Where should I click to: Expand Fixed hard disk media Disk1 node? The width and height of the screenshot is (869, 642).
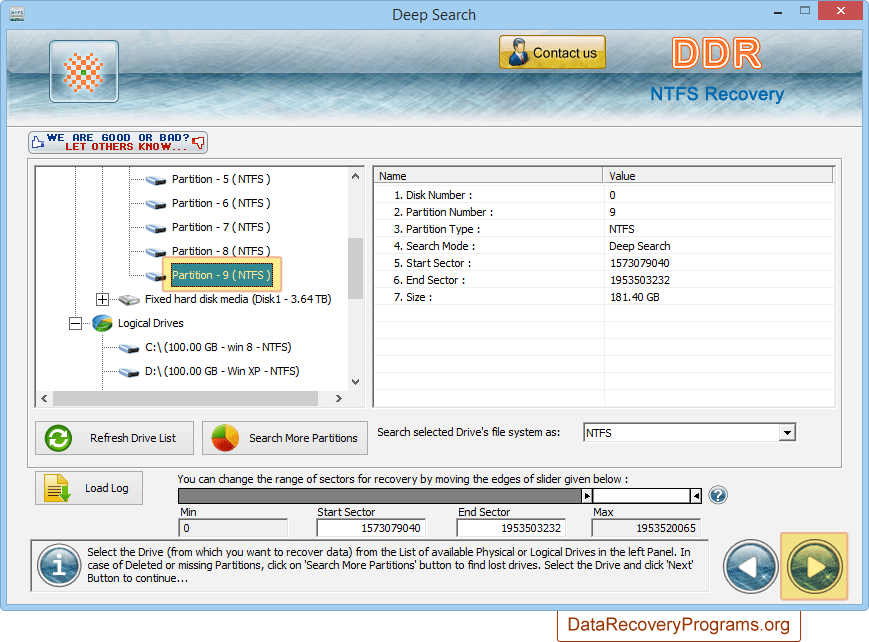click(x=102, y=299)
